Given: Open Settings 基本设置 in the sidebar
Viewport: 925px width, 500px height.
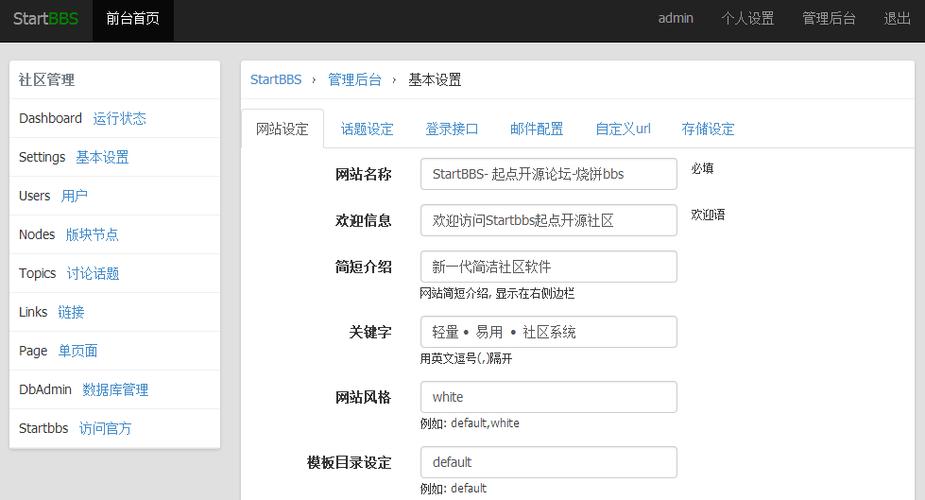Looking at the screenshot, I should [x=102, y=157].
